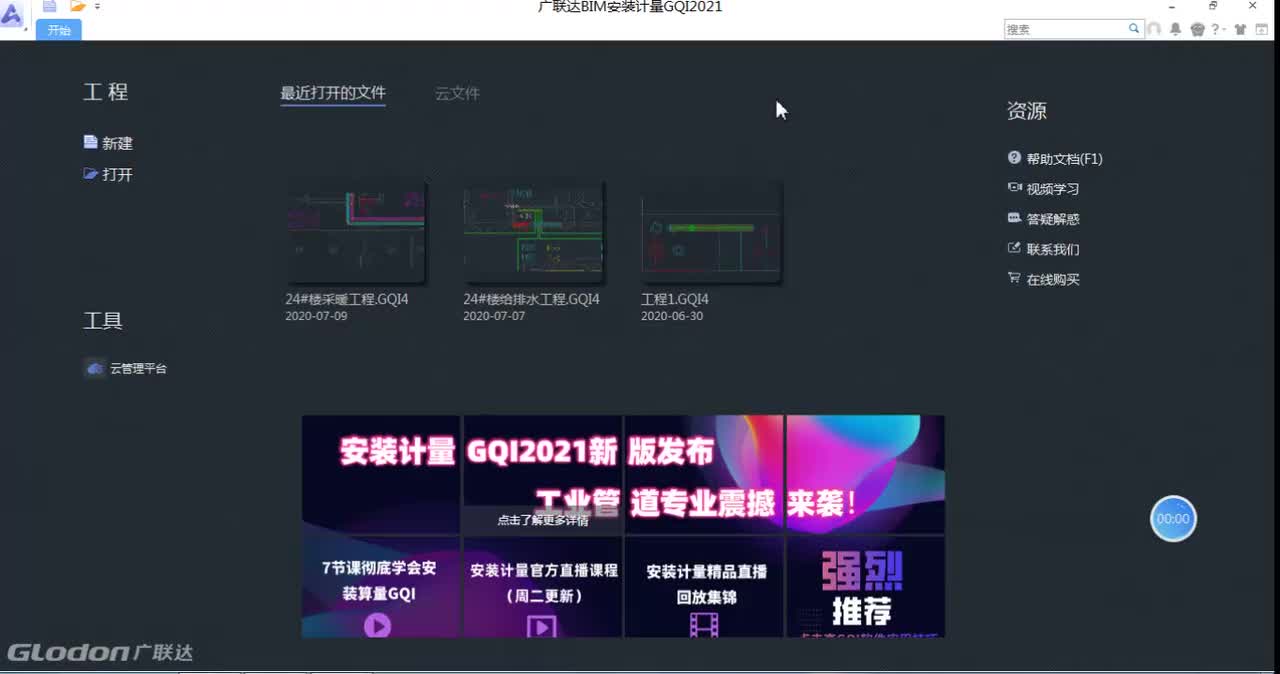Click the shirt skin-change icon
Viewport: 1280px width, 674px height.
1241,29
